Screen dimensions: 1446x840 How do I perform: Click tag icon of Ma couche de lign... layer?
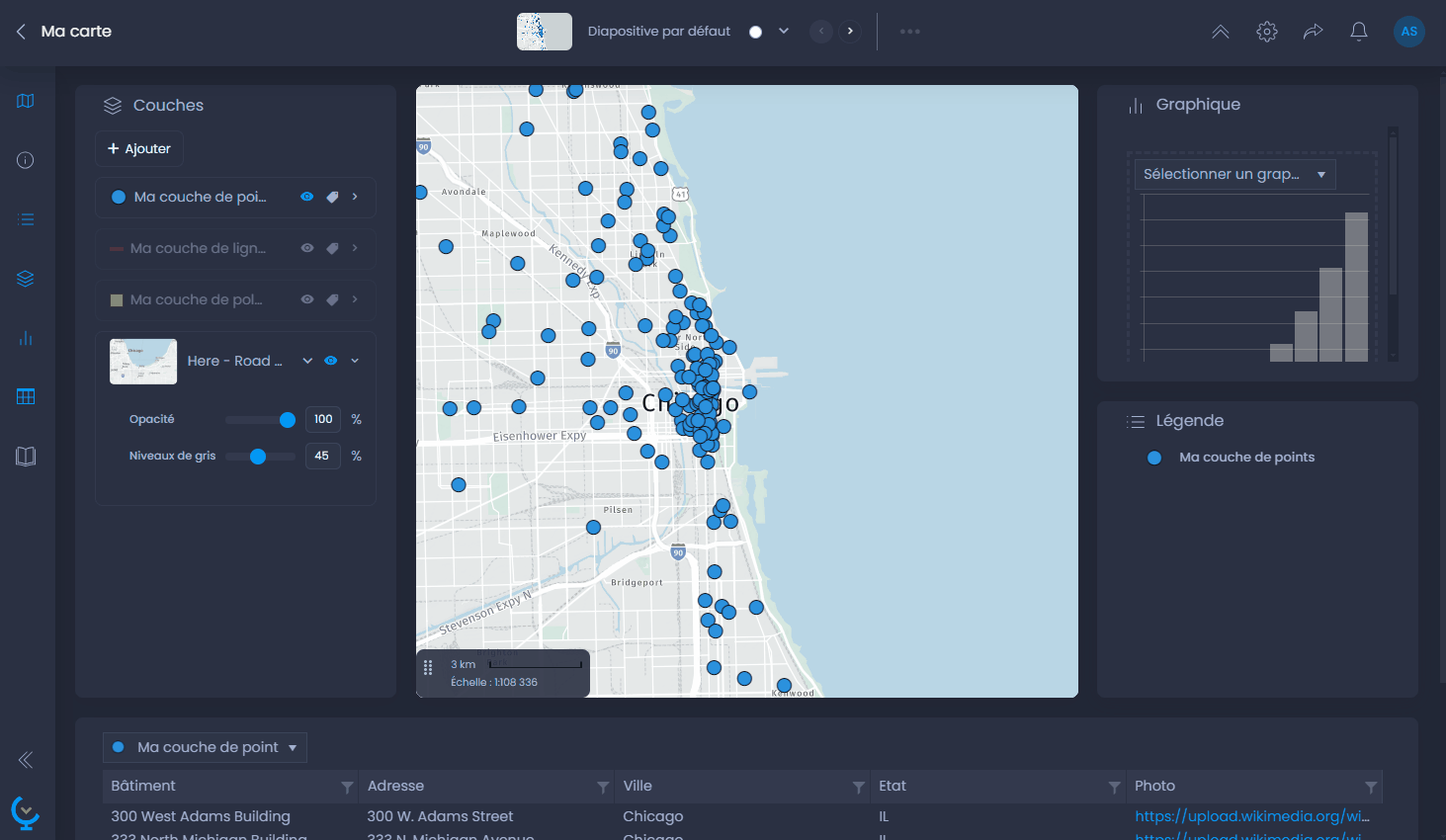(332, 248)
